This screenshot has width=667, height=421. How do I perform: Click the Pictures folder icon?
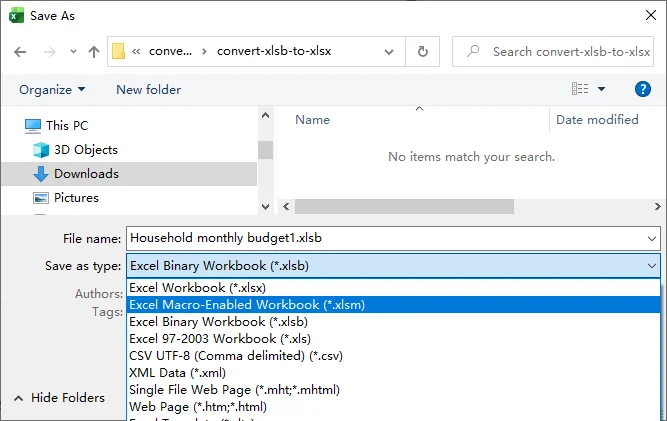(41, 198)
